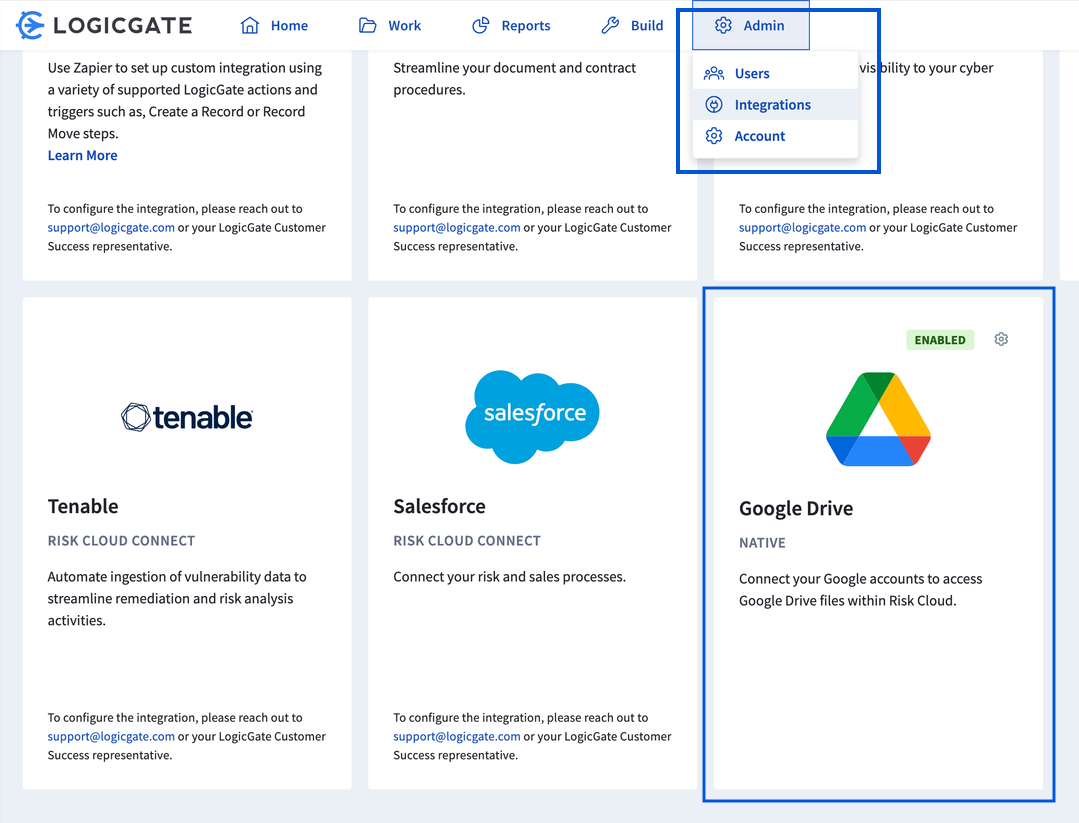Image resolution: width=1079 pixels, height=823 pixels.
Task: Click the LogicGate logo
Action: coord(104,25)
